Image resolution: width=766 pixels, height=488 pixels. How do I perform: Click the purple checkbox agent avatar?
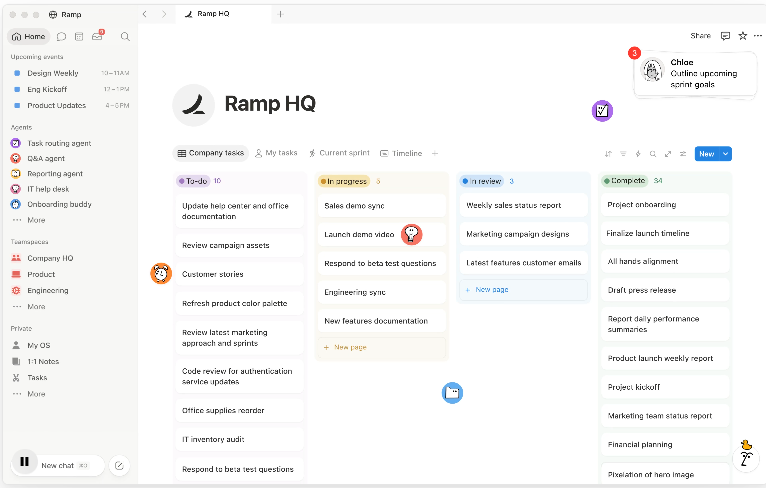(602, 111)
